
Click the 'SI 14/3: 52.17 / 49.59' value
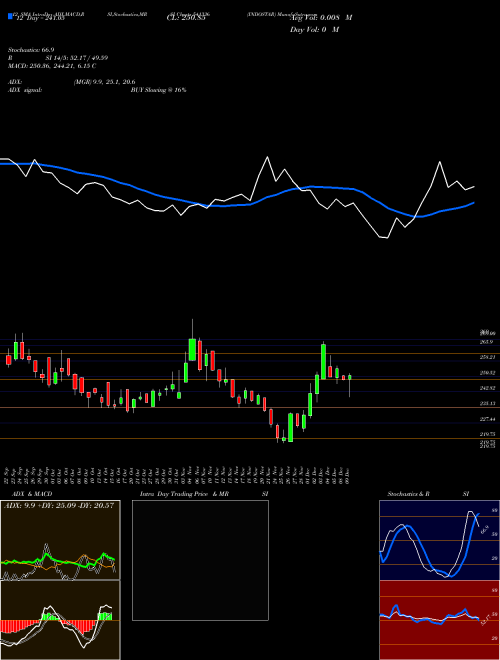[x=77, y=58]
